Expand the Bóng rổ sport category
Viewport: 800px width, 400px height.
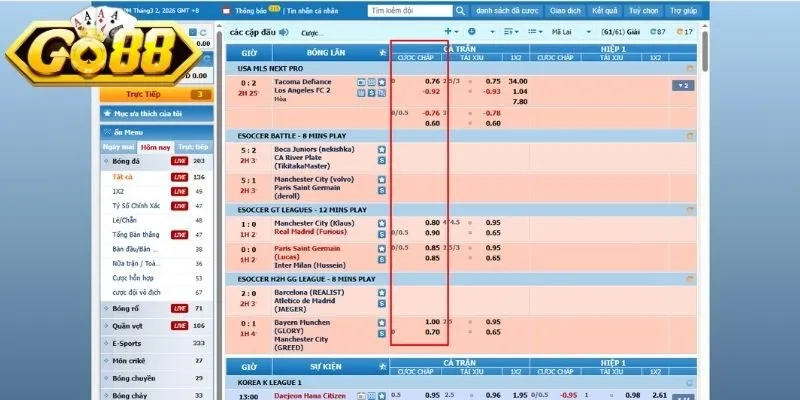point(157,309)
